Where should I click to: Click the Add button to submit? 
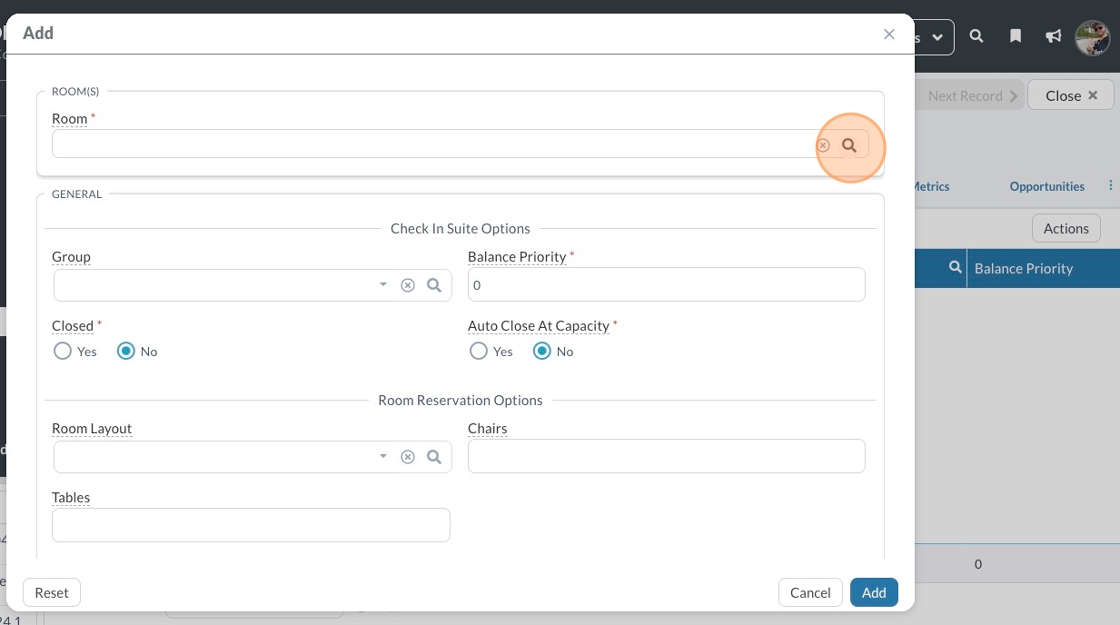pyautogui.click(x=874, y=592)
